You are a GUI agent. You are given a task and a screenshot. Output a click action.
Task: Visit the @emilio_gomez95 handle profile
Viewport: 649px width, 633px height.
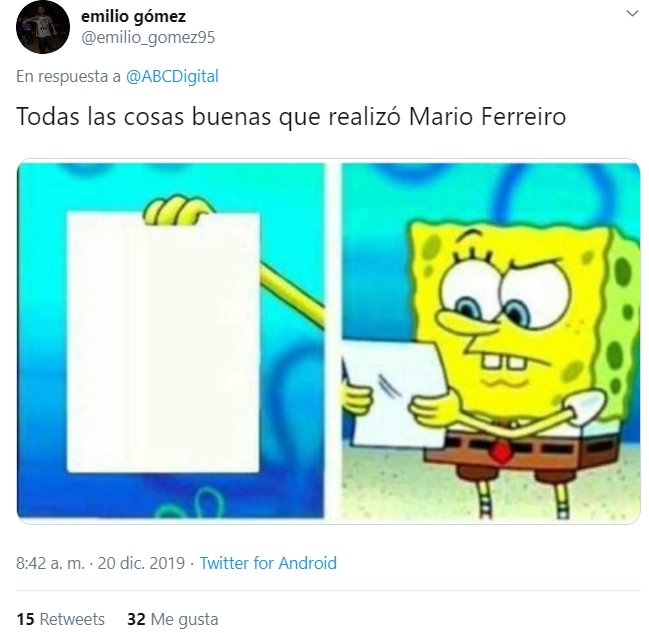click(148, 38)
